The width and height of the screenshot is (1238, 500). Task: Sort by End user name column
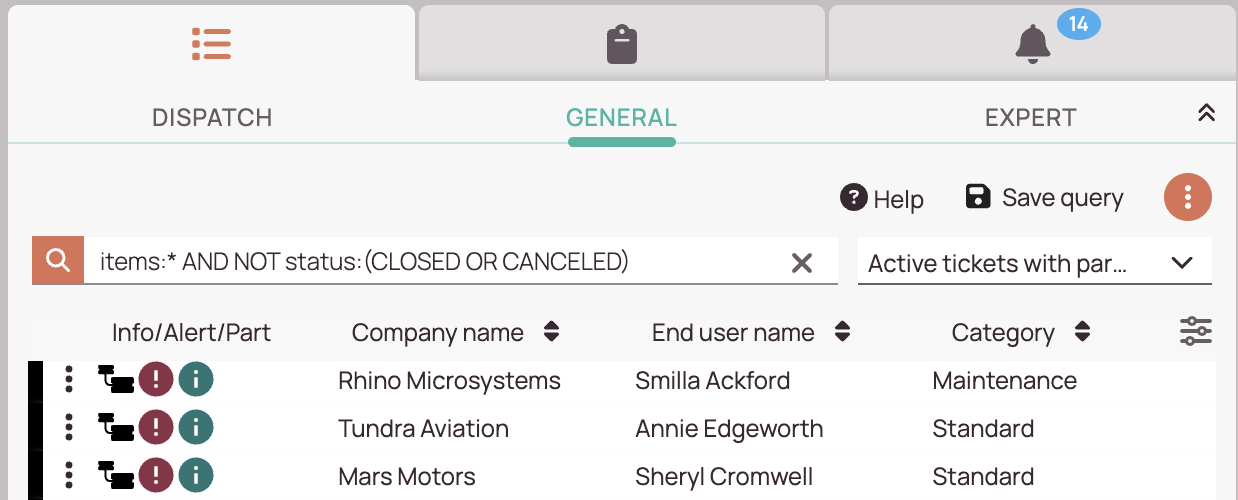tap(842, 332)
